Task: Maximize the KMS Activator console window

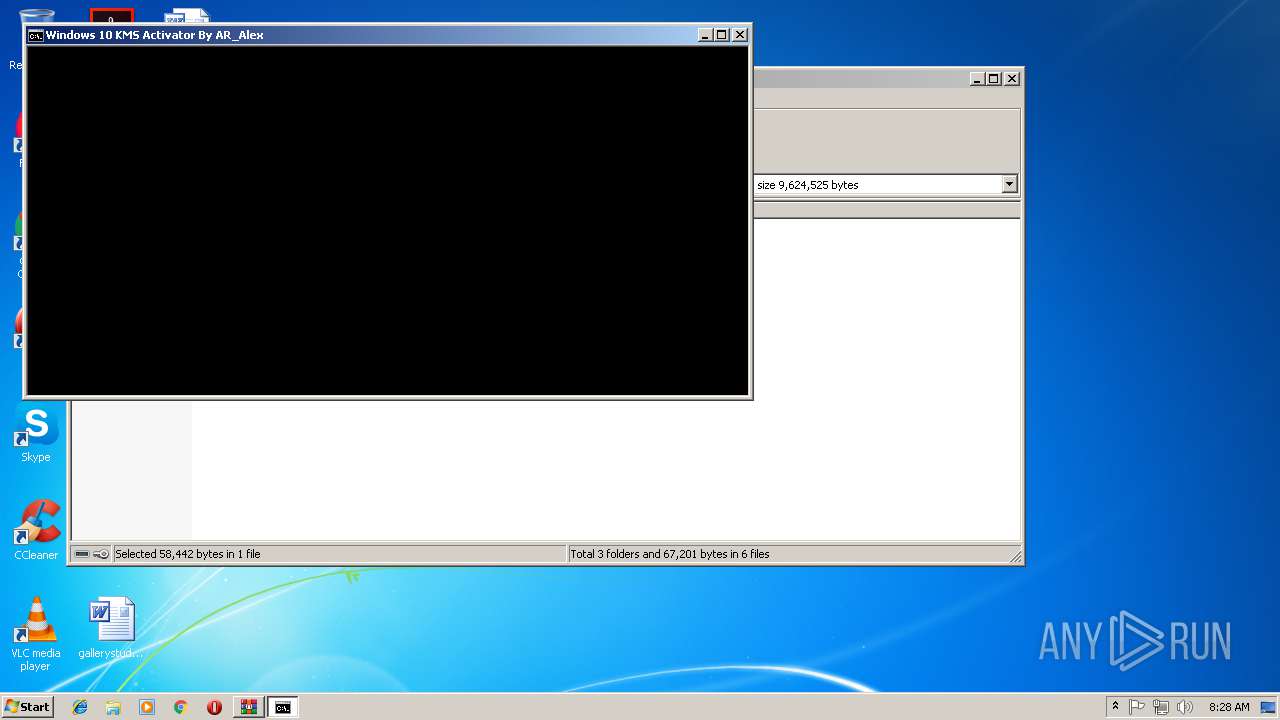Action: click(x=722, y=35)
